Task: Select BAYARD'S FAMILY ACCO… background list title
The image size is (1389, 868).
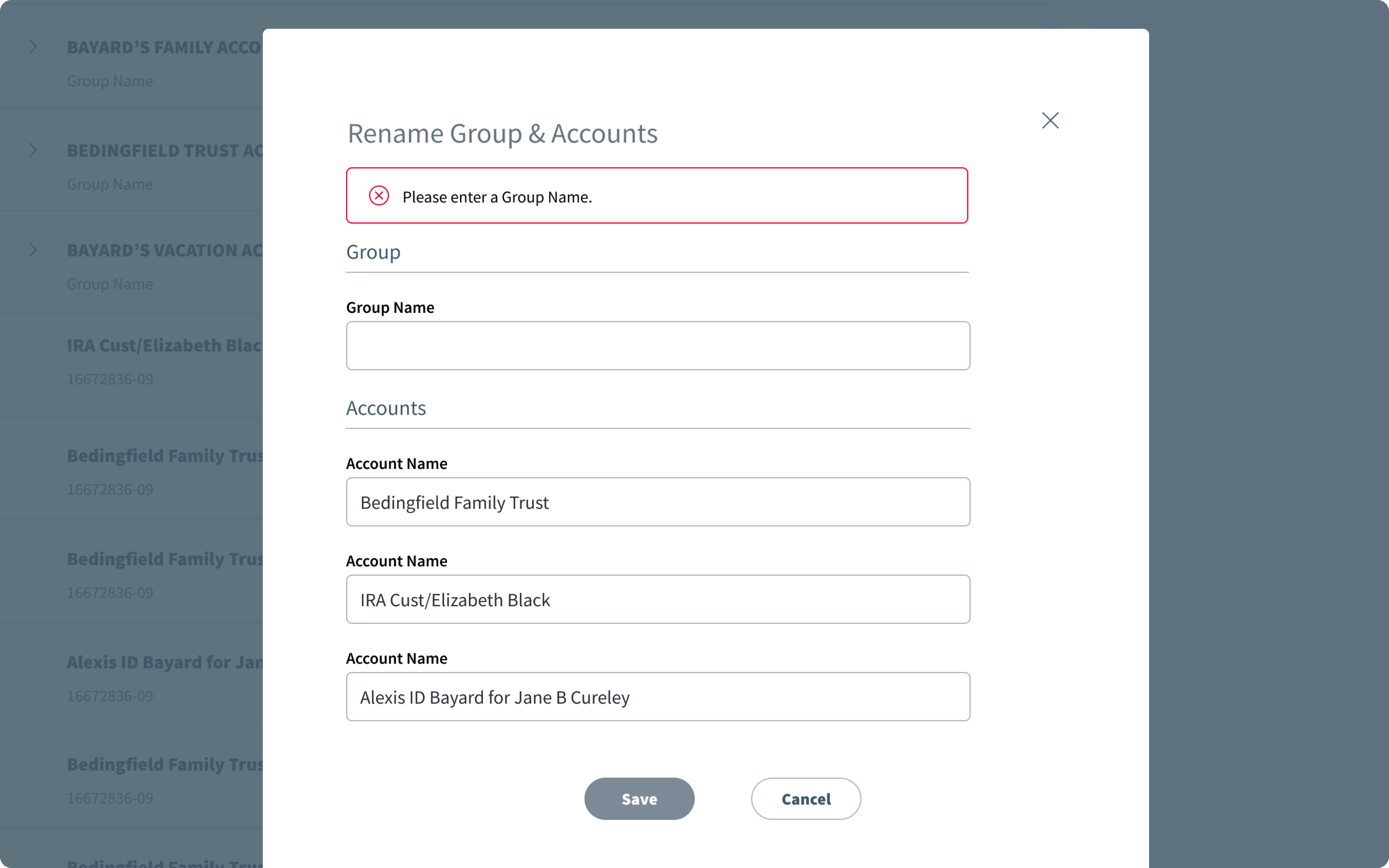Action: [165, 47]
